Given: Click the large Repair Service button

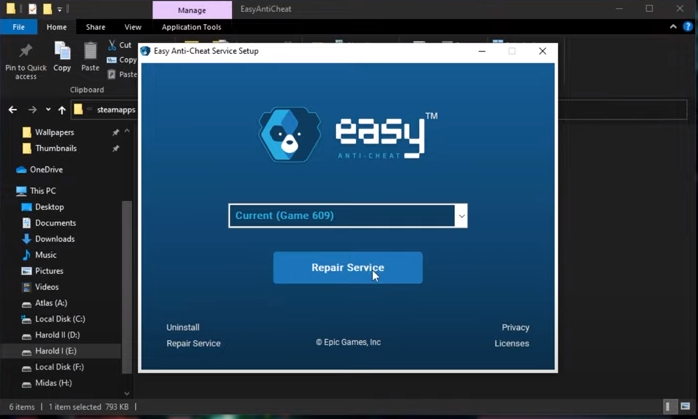Looking at the screenshot, I should [x=348, y=268].
